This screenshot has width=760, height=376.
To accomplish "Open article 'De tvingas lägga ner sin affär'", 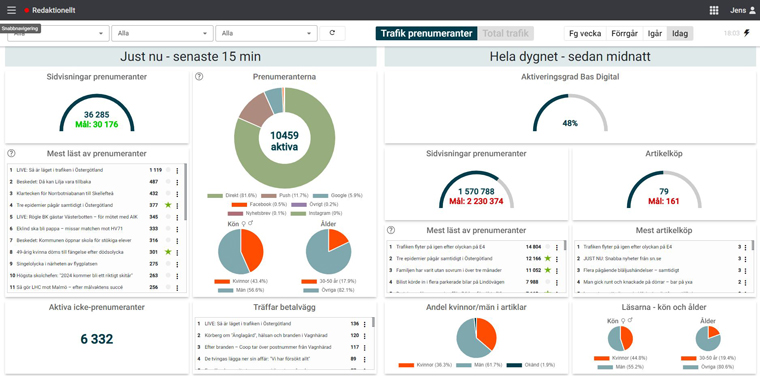I will 257,359.
